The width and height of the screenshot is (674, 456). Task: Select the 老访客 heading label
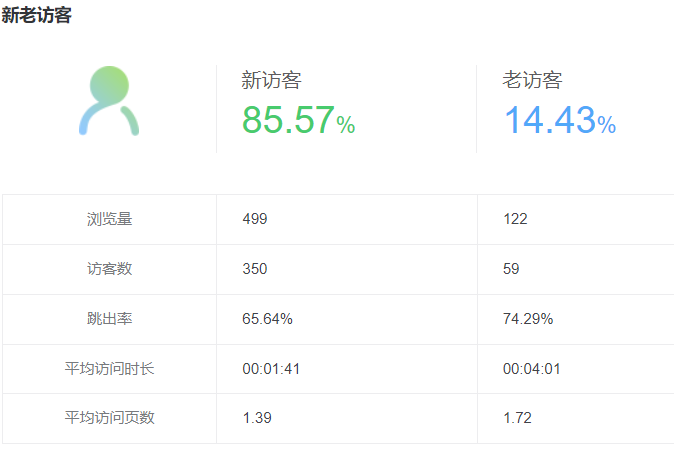[x=532, y=81]
